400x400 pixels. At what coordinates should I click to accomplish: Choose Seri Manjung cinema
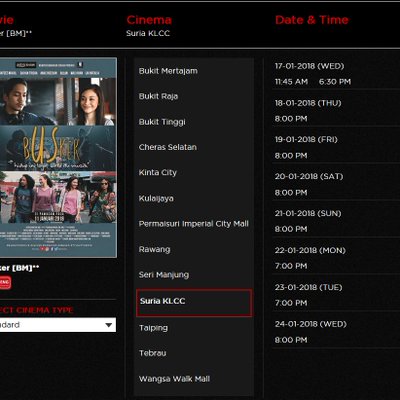pyautogui.click(x=164, y=275)
